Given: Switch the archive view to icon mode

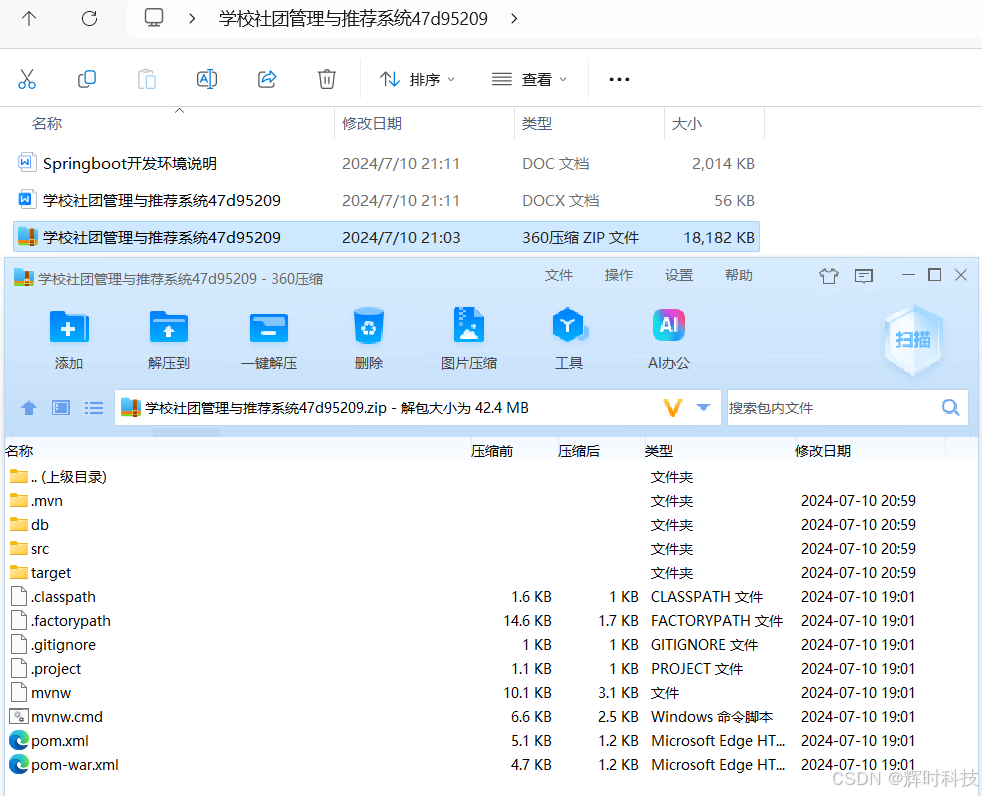Looking at the screenshot, I should [61, 408].
